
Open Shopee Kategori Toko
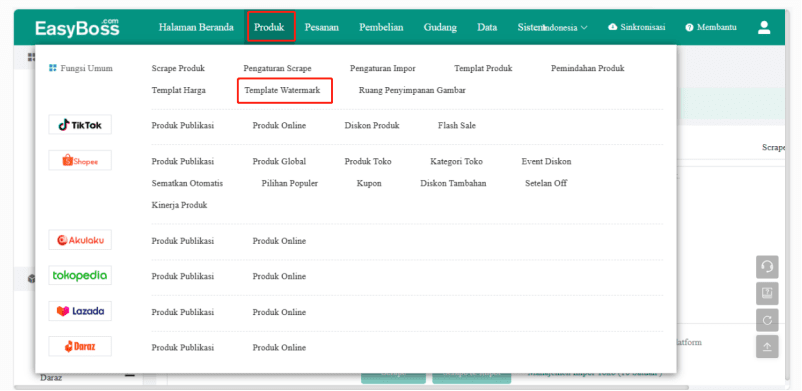[456, 161]
